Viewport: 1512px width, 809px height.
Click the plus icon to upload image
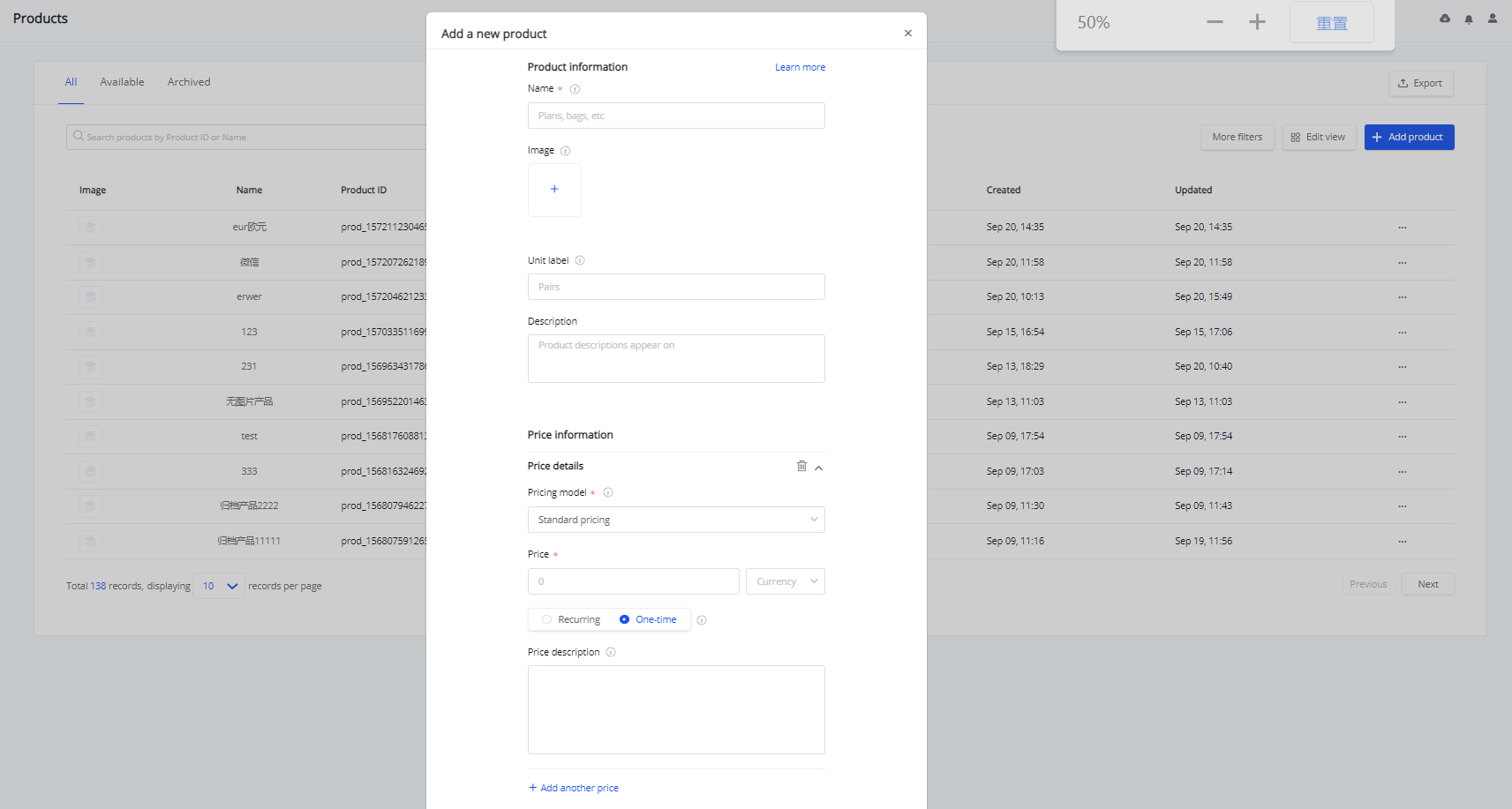click(554, 190)
